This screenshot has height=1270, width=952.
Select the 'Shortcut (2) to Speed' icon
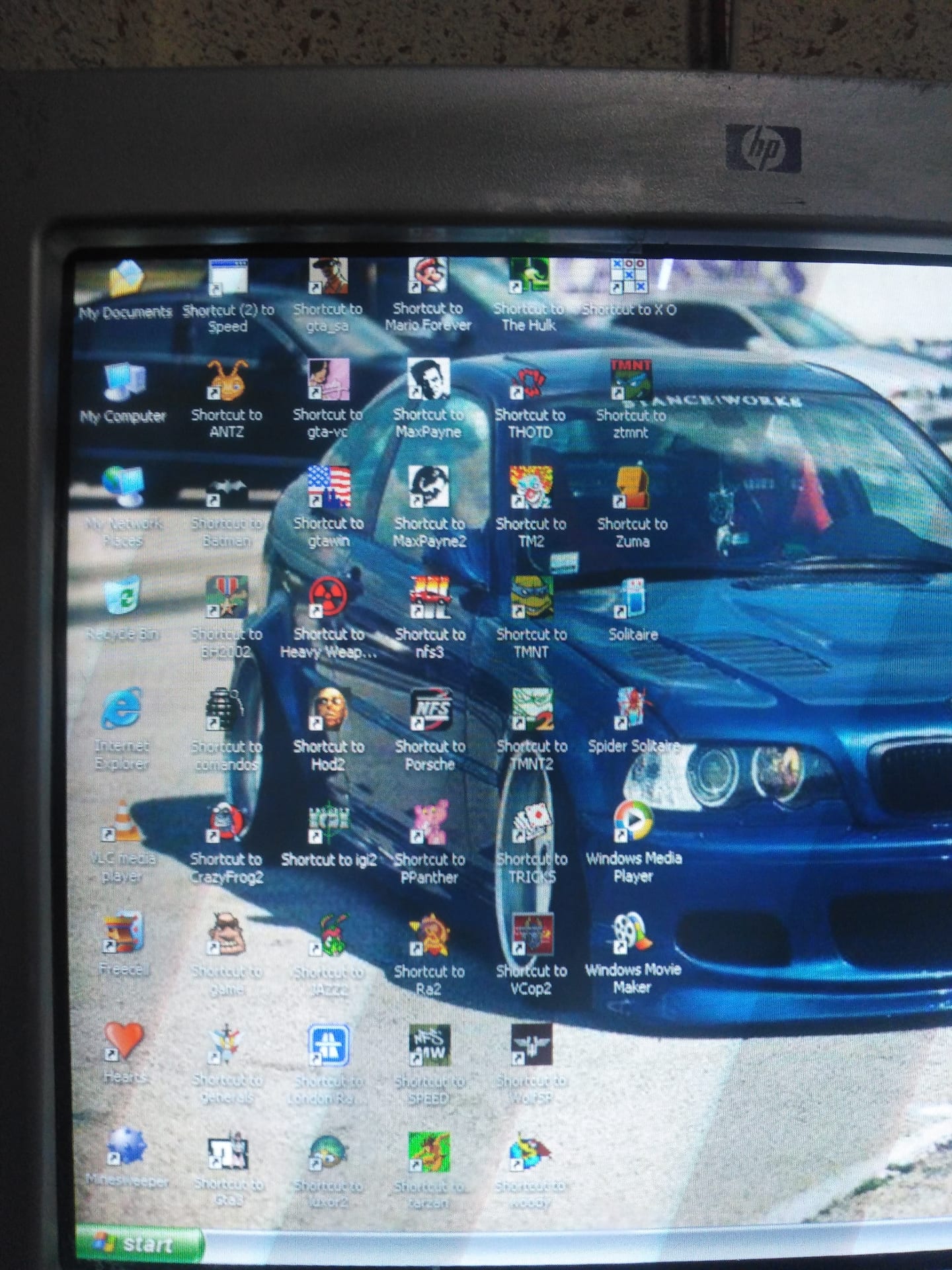pyautogui.click(x=227, y=278)
